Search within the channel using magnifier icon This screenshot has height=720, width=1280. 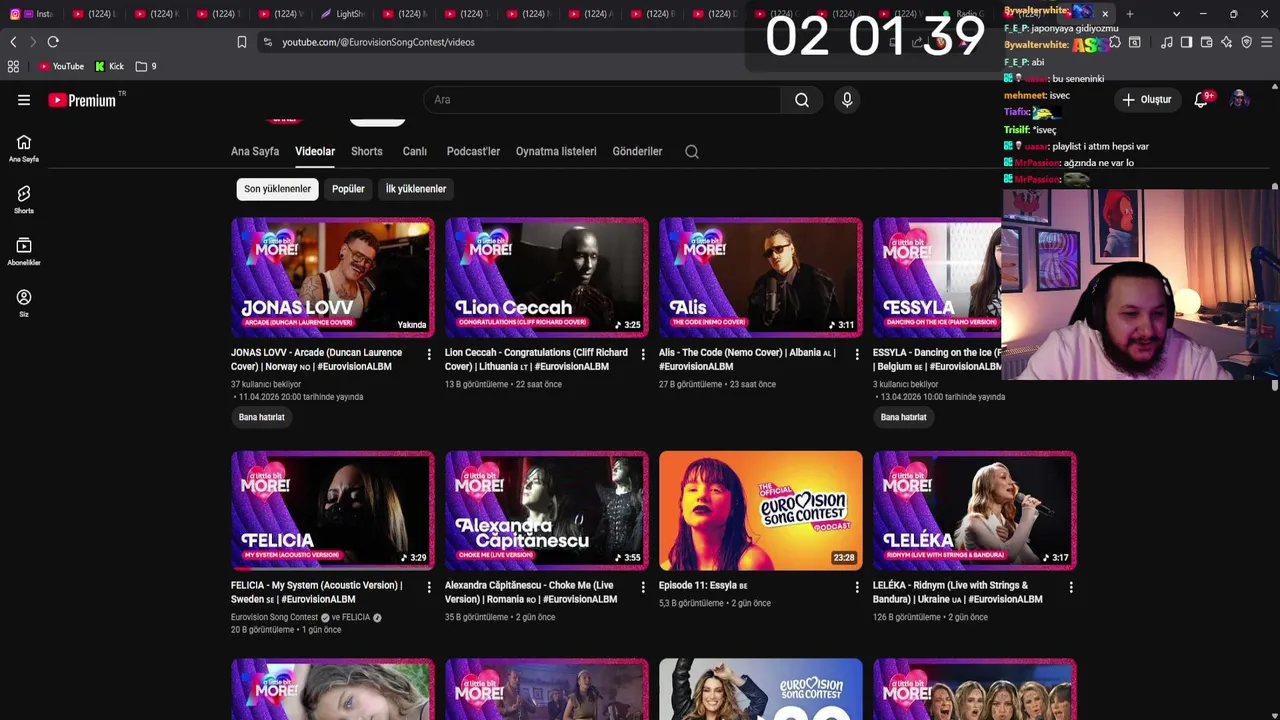click(692, 152)
